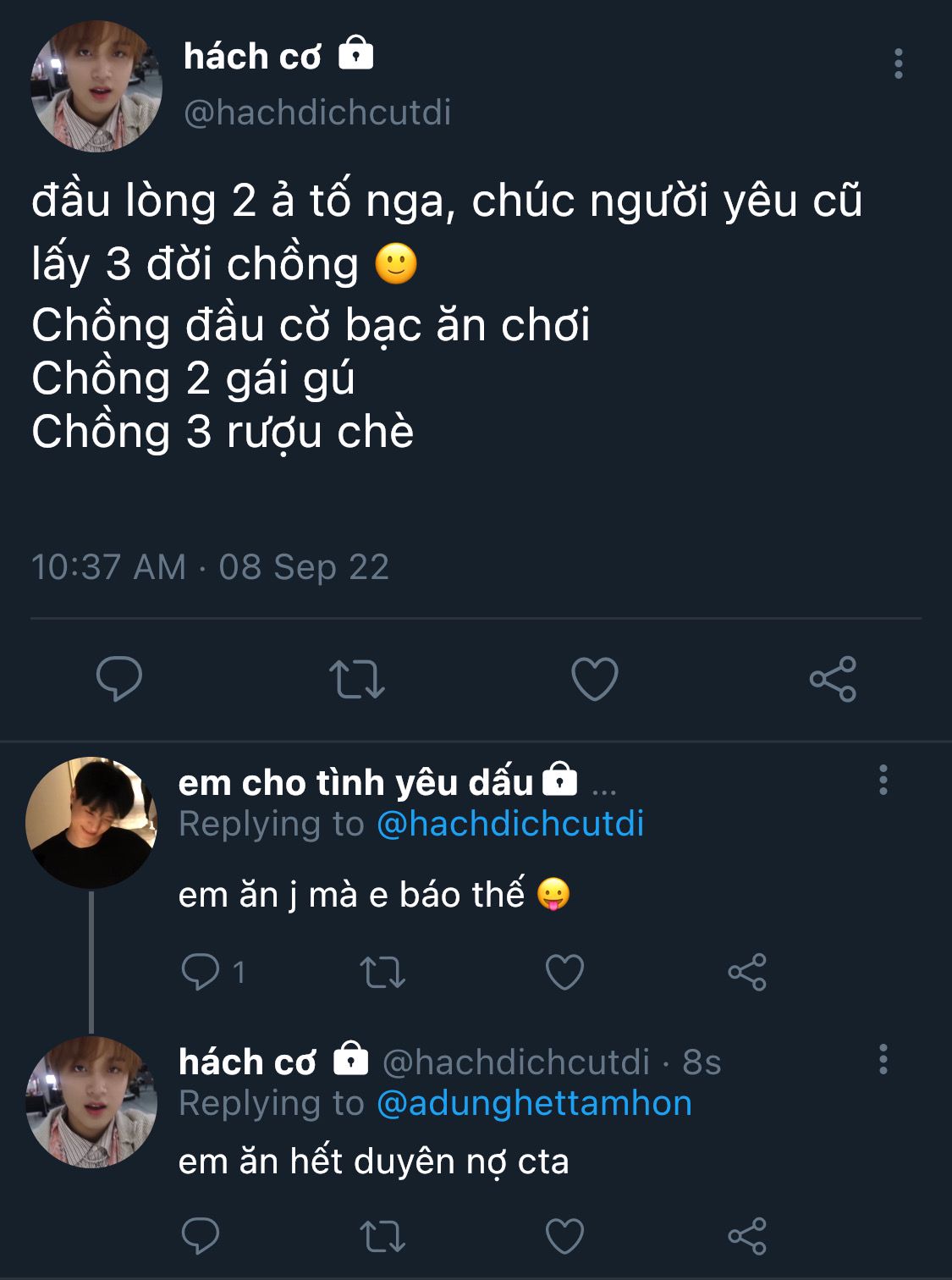Share the 'em ăn hết duyên nợ' reply
This screenshot has width=952, height=1280.
(x=747, y=1236)
